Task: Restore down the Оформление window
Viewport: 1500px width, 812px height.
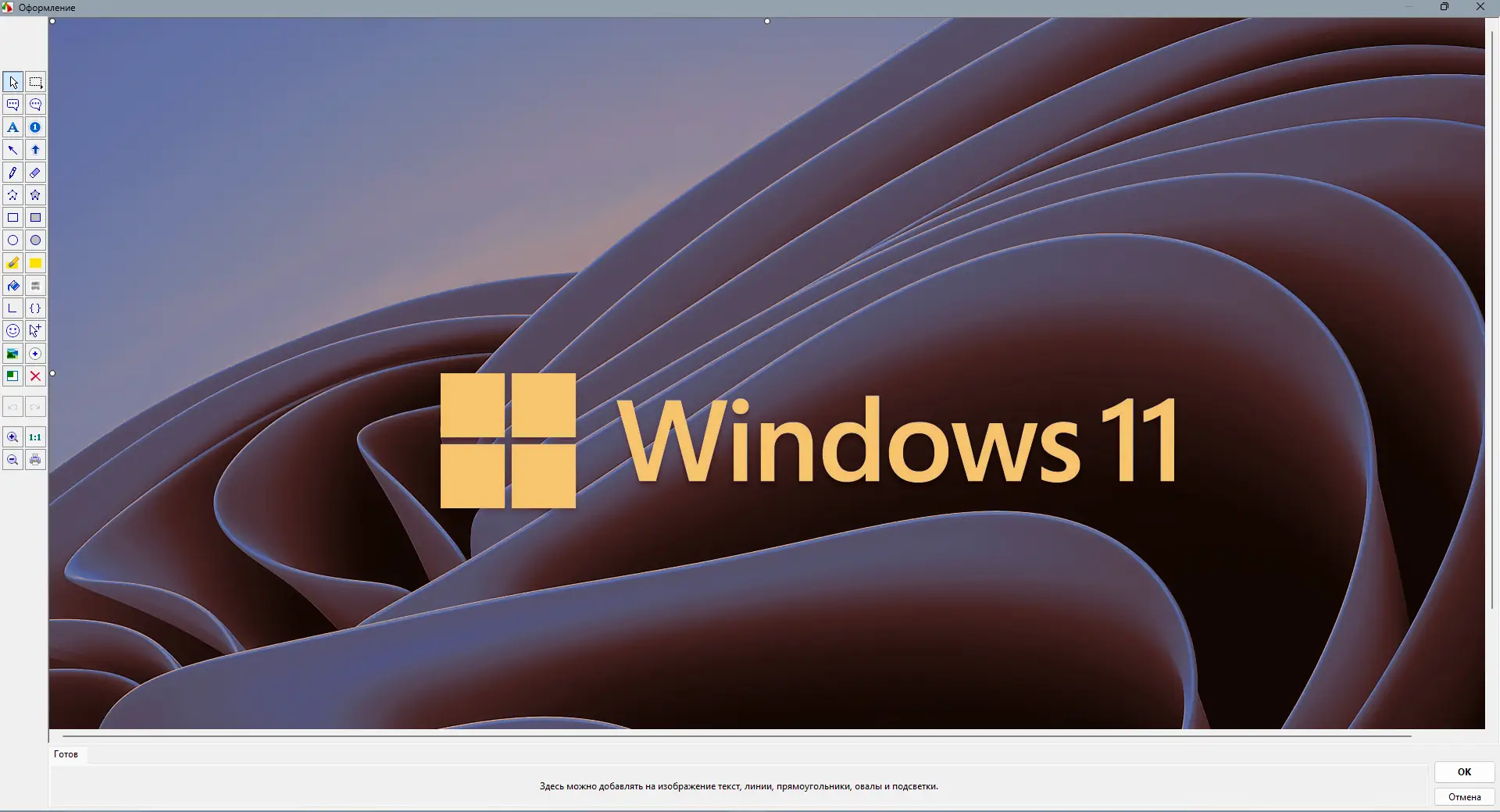Action: pyautogui.click(x=1445, y=7)
